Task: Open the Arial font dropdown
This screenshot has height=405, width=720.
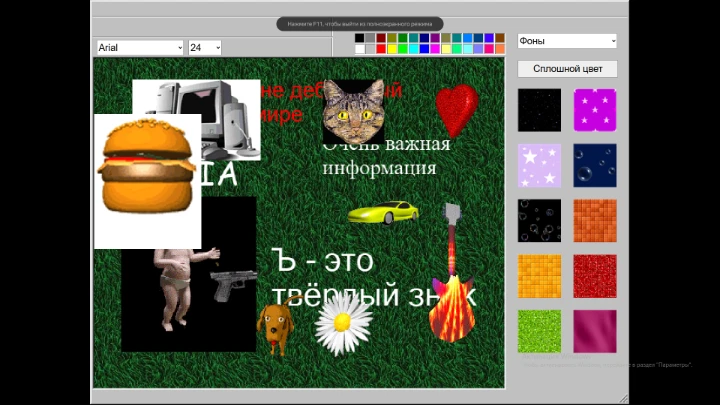Action: click(x=140, y=47)
